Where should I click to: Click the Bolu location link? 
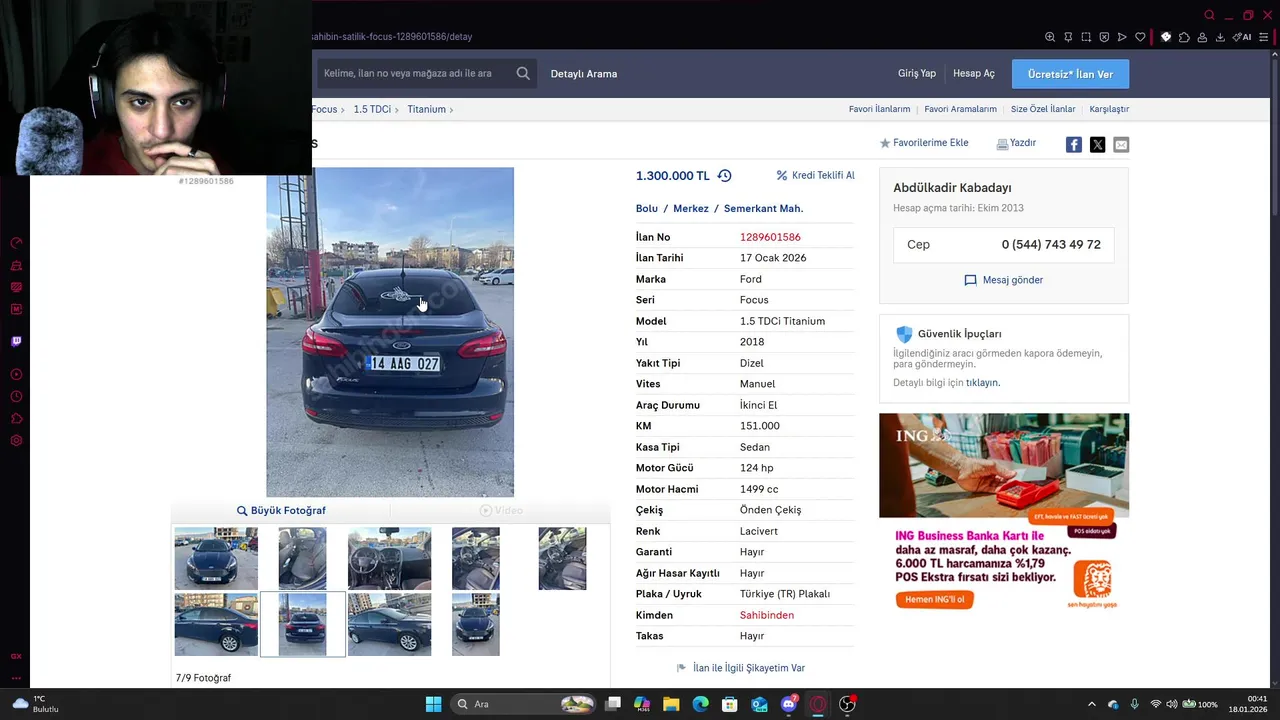coord(647,209)
